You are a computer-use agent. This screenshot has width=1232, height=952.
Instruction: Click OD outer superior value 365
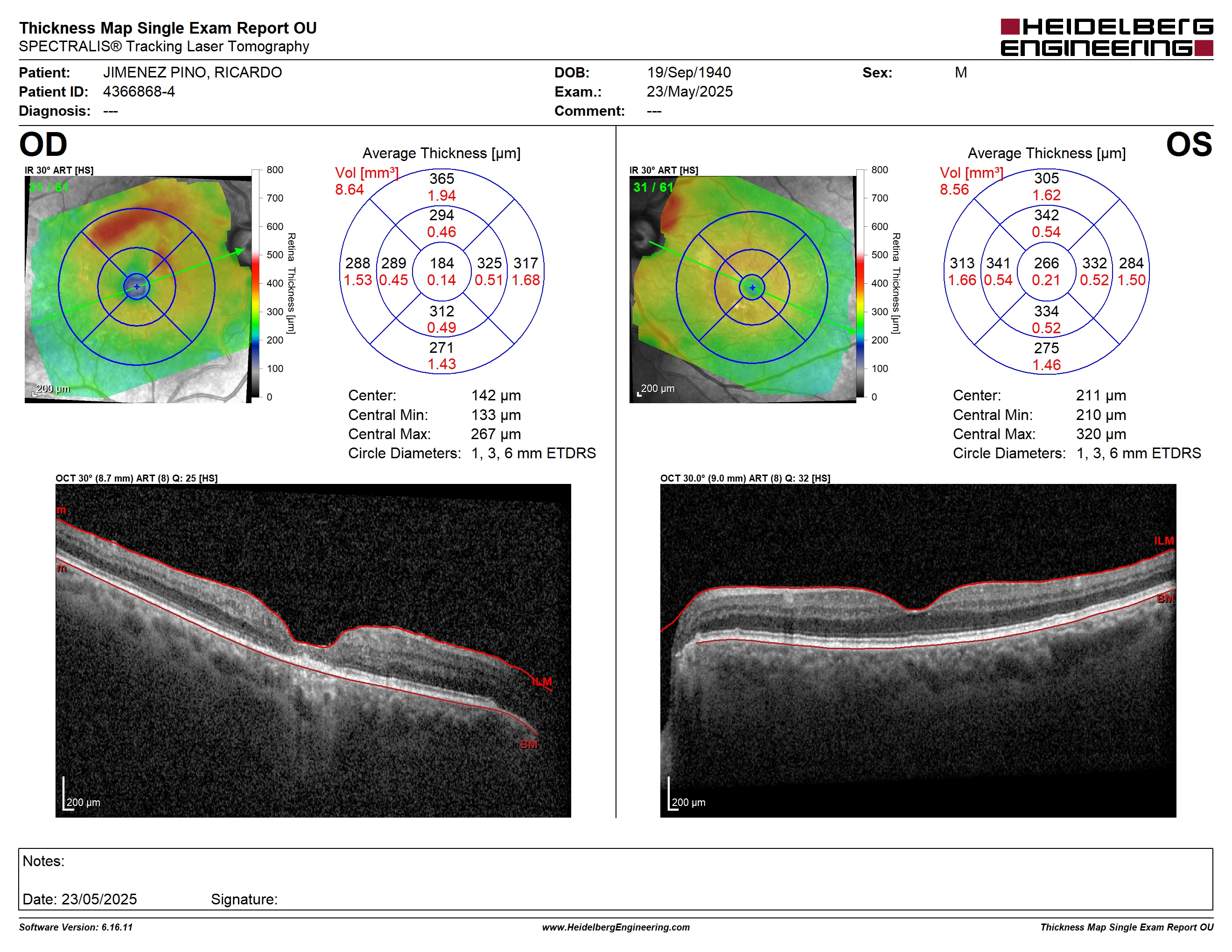(441, 179)
